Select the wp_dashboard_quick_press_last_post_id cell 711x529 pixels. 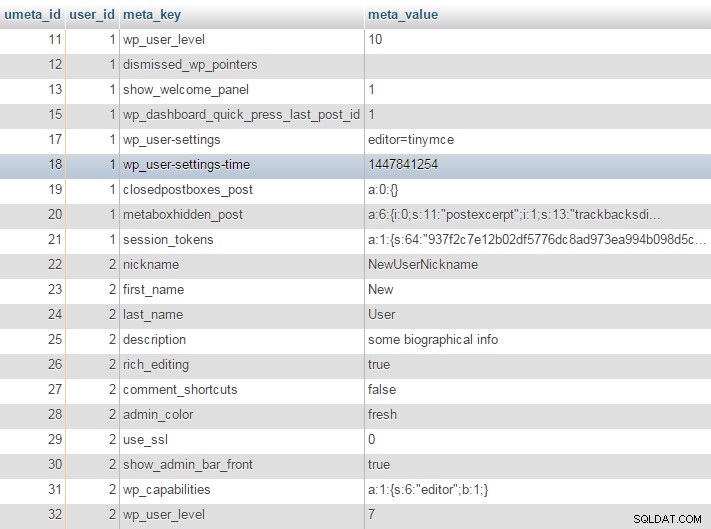[241, 114]
